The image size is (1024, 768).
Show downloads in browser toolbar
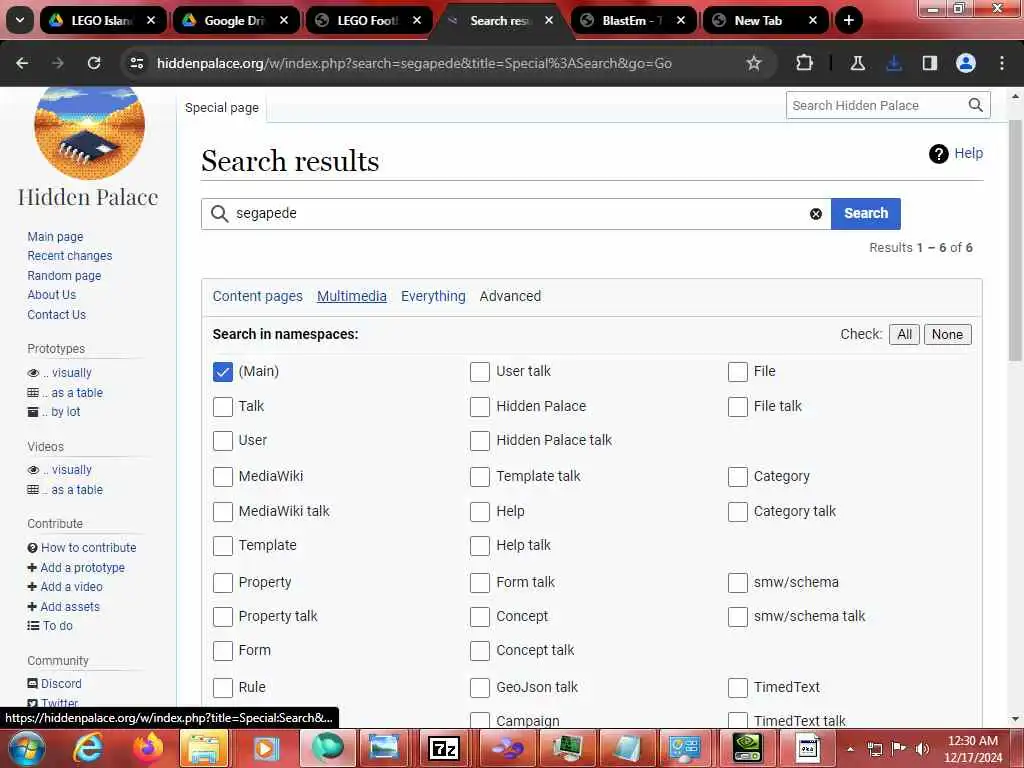pos(894,63)
